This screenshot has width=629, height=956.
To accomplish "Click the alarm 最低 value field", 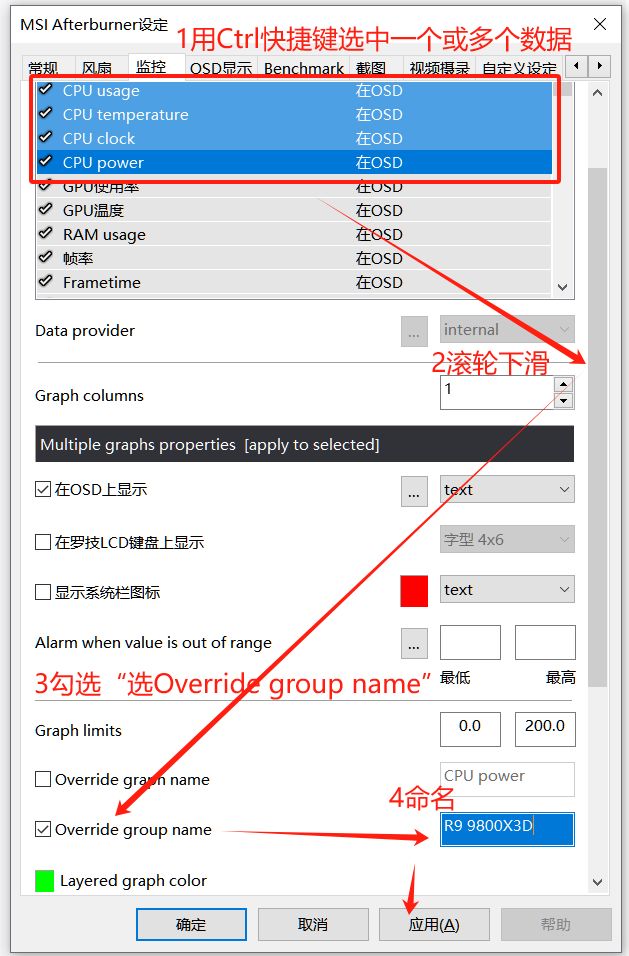I will [x=471, y=642].
